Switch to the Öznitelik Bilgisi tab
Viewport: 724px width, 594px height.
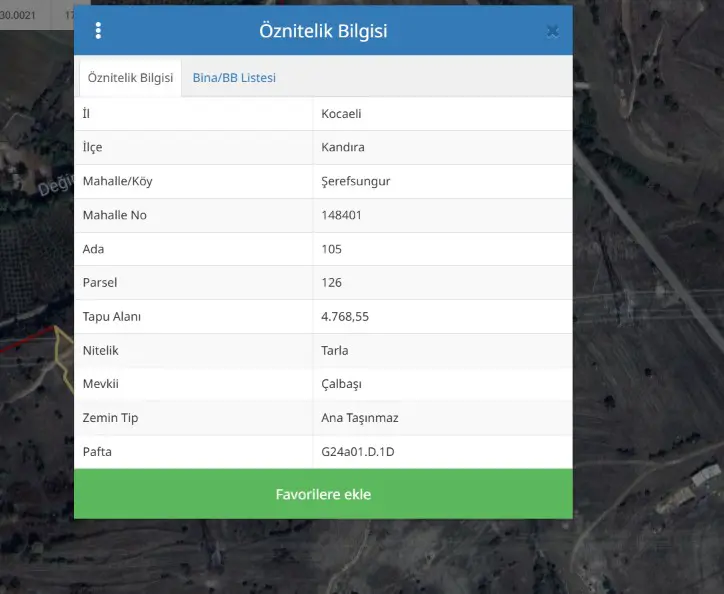click(130, 78)
